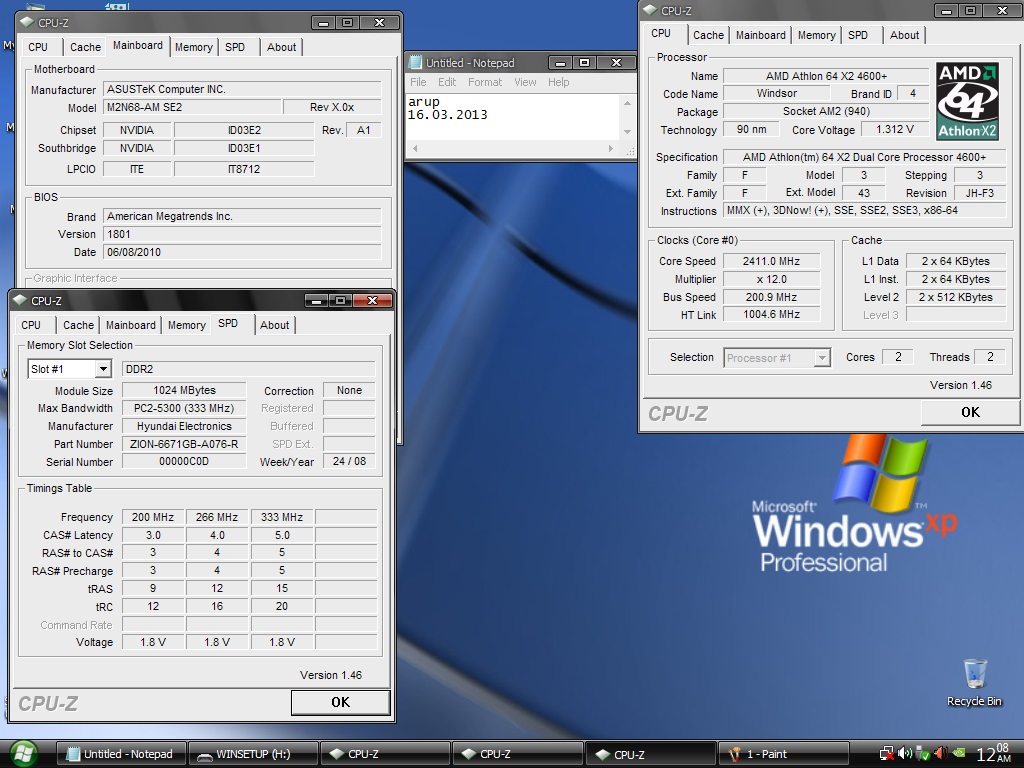The height and width of the screenshot is (768, 1024).
Task: Open the volume speaker tray icon
Action: click(904, 754)
